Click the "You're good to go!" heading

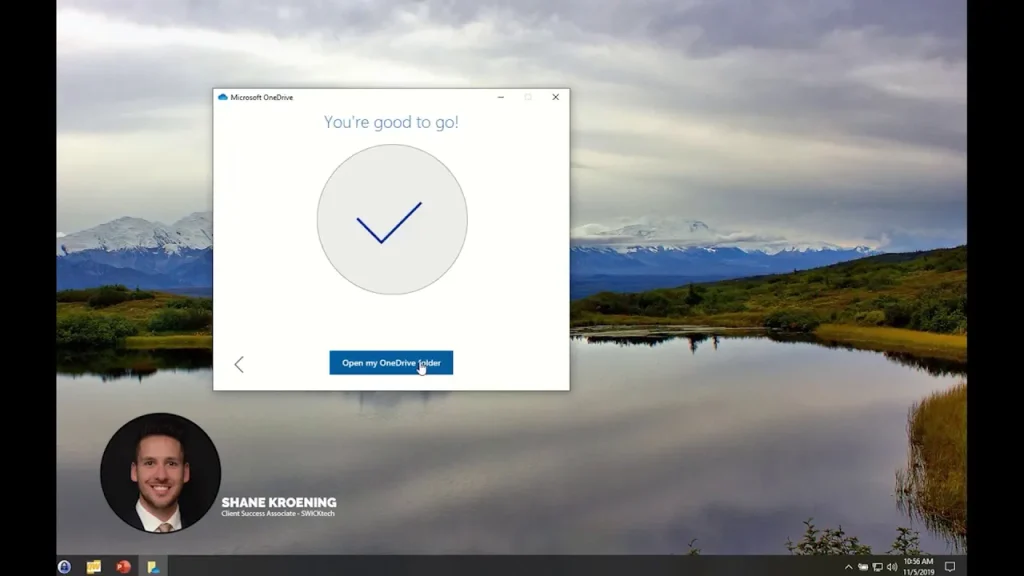[x=391, y=122]
